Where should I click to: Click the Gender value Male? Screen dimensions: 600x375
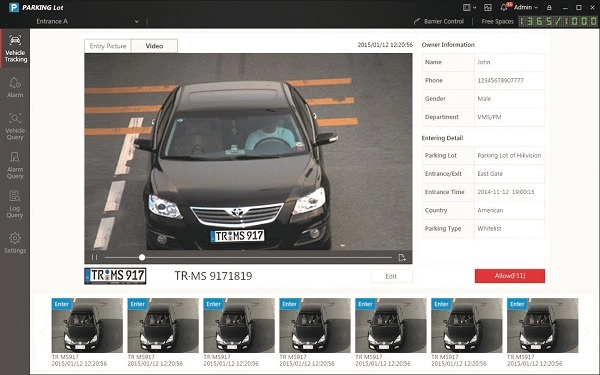coord(484,99)
